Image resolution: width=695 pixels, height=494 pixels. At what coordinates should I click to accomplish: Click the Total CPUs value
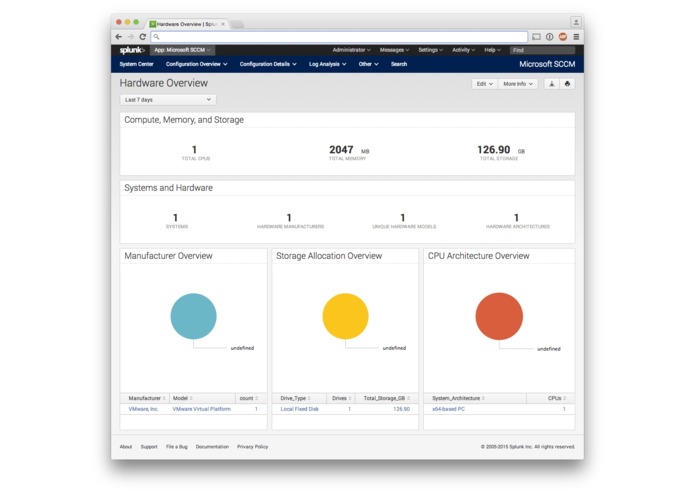click(x=195, y=150)
